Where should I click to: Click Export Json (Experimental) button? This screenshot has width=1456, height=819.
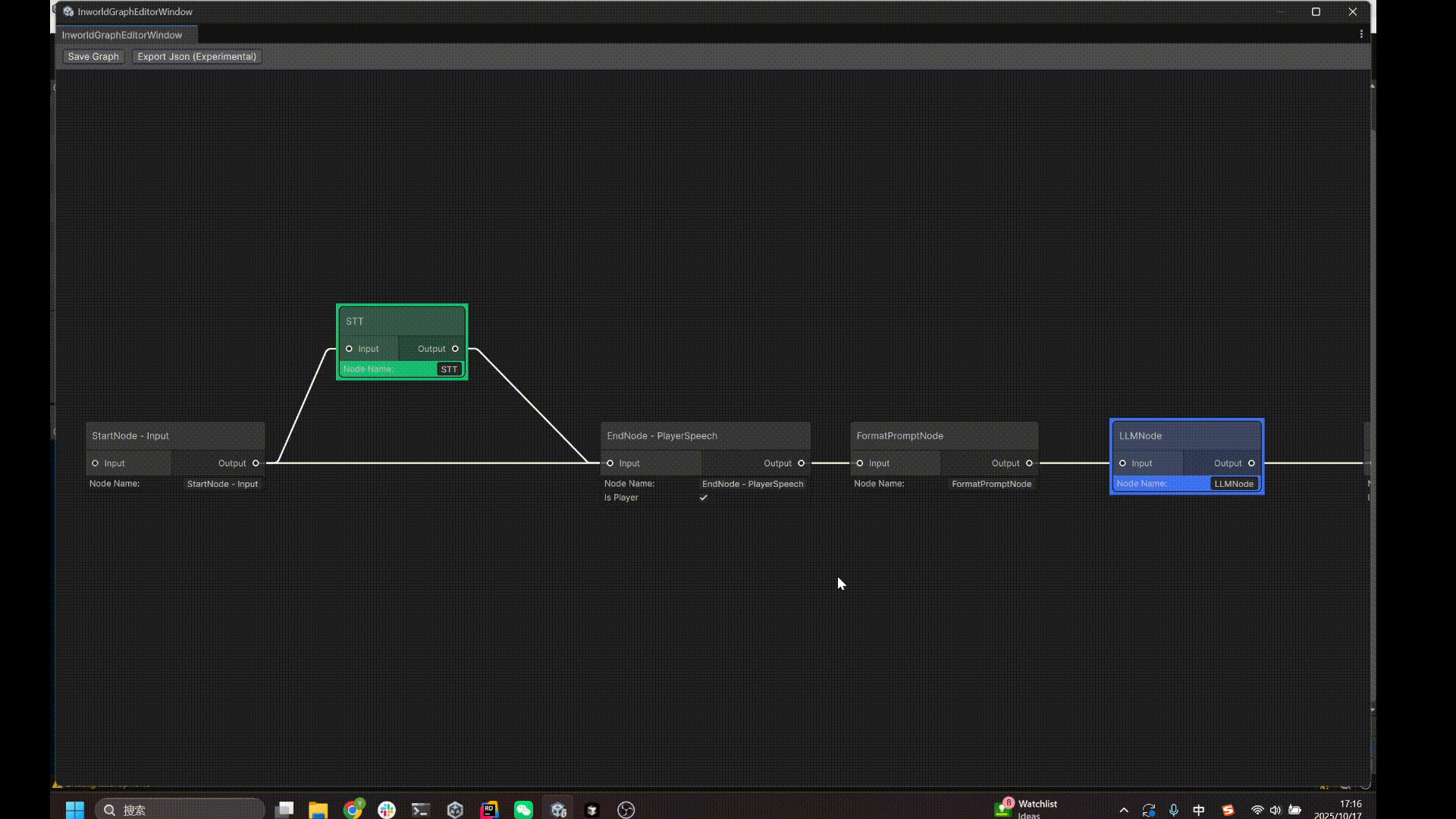196,57
